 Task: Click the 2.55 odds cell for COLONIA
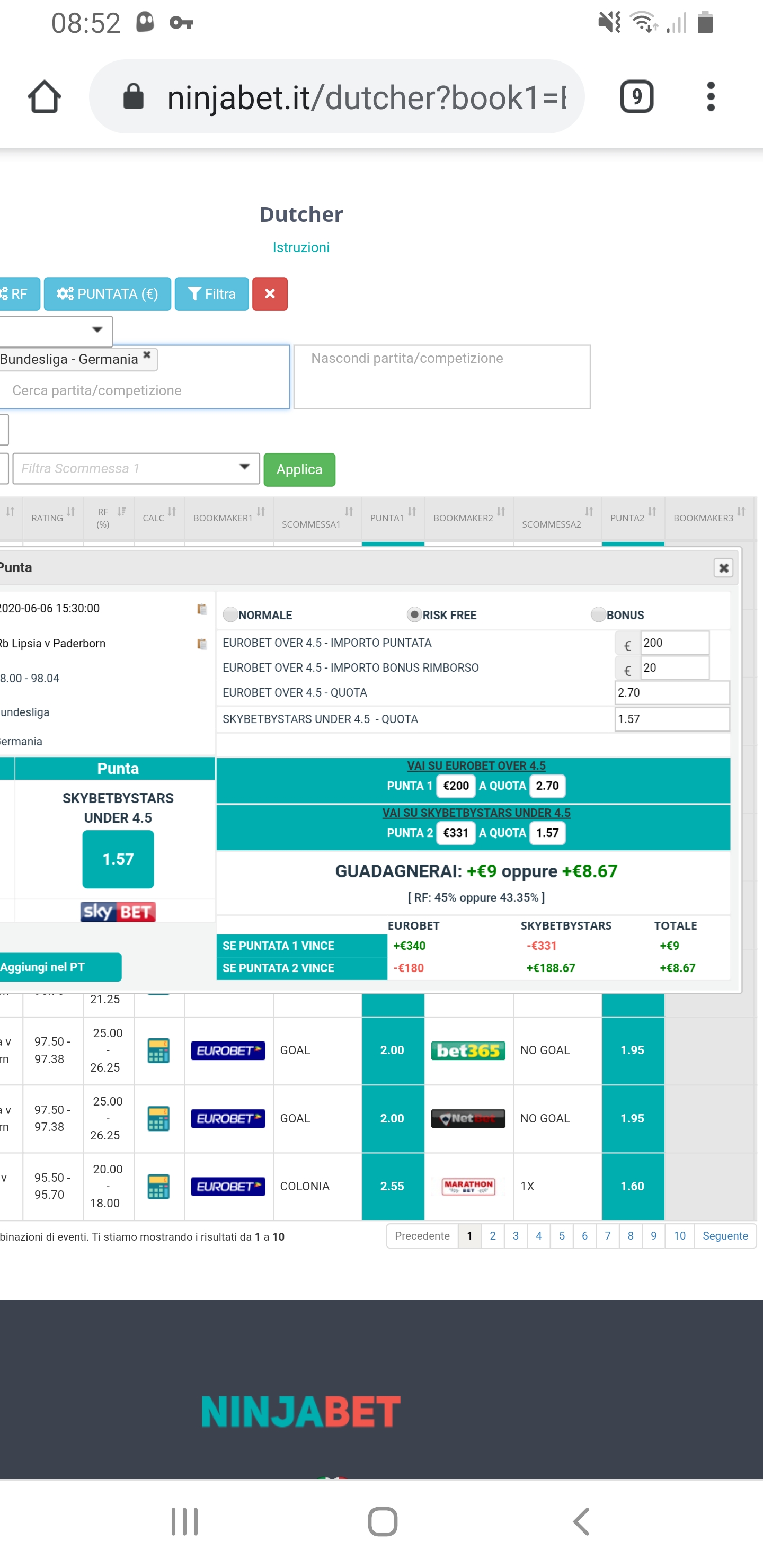tap(393, 1187)
